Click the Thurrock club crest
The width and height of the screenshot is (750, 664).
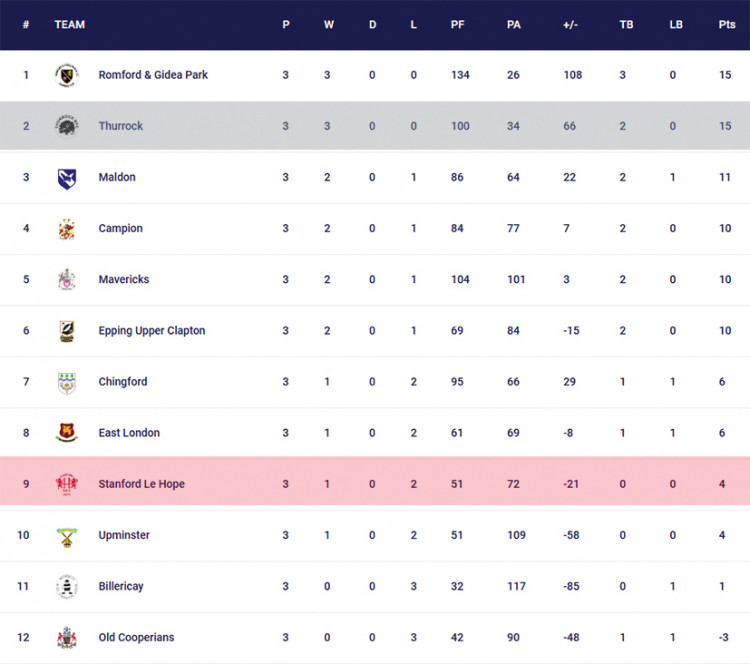(67, 126)
